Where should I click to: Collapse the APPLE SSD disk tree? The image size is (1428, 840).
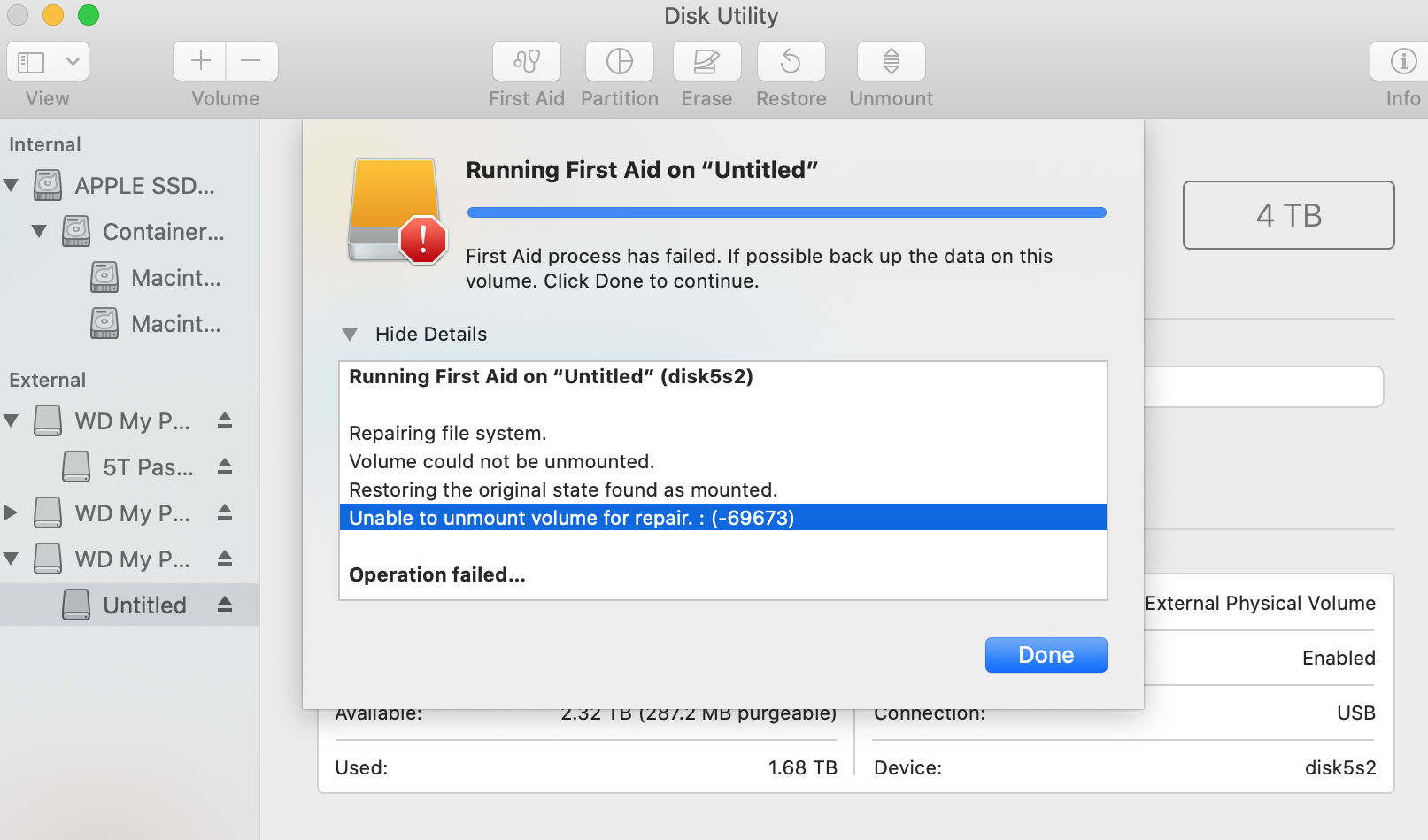pyautogui.click(x=12, y=186)
